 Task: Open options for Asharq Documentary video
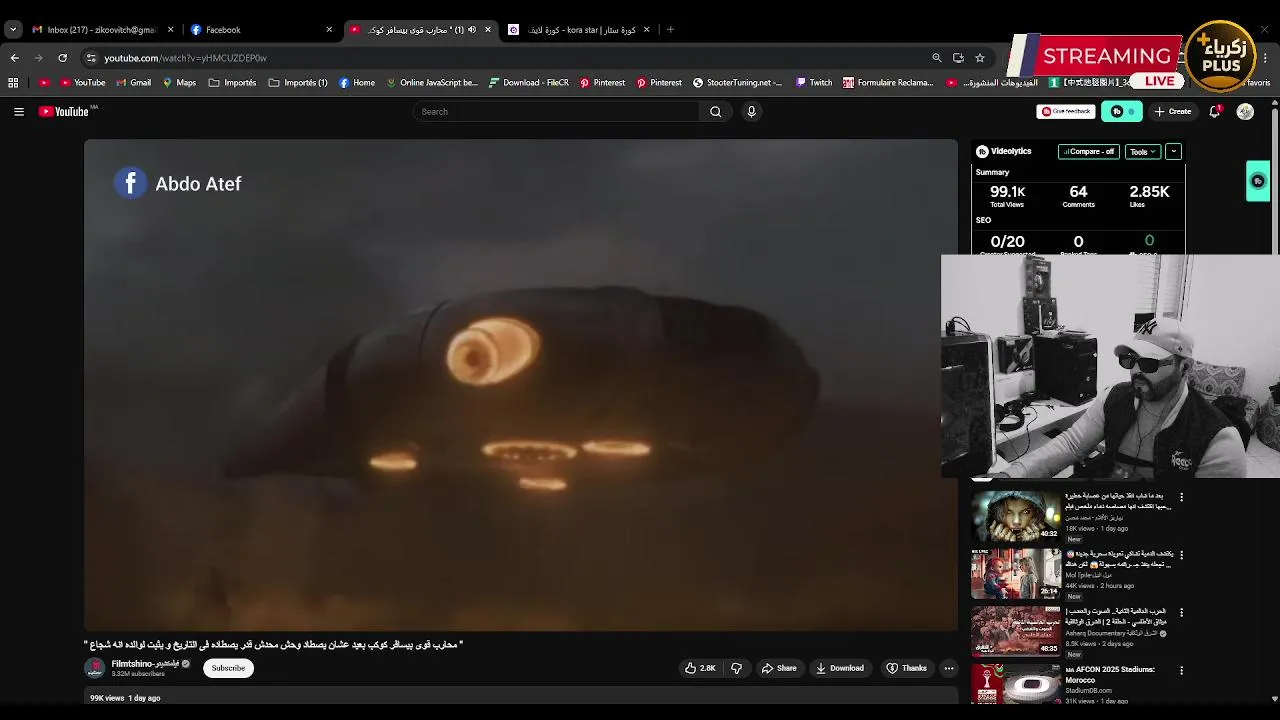[x=1181, y=612]
